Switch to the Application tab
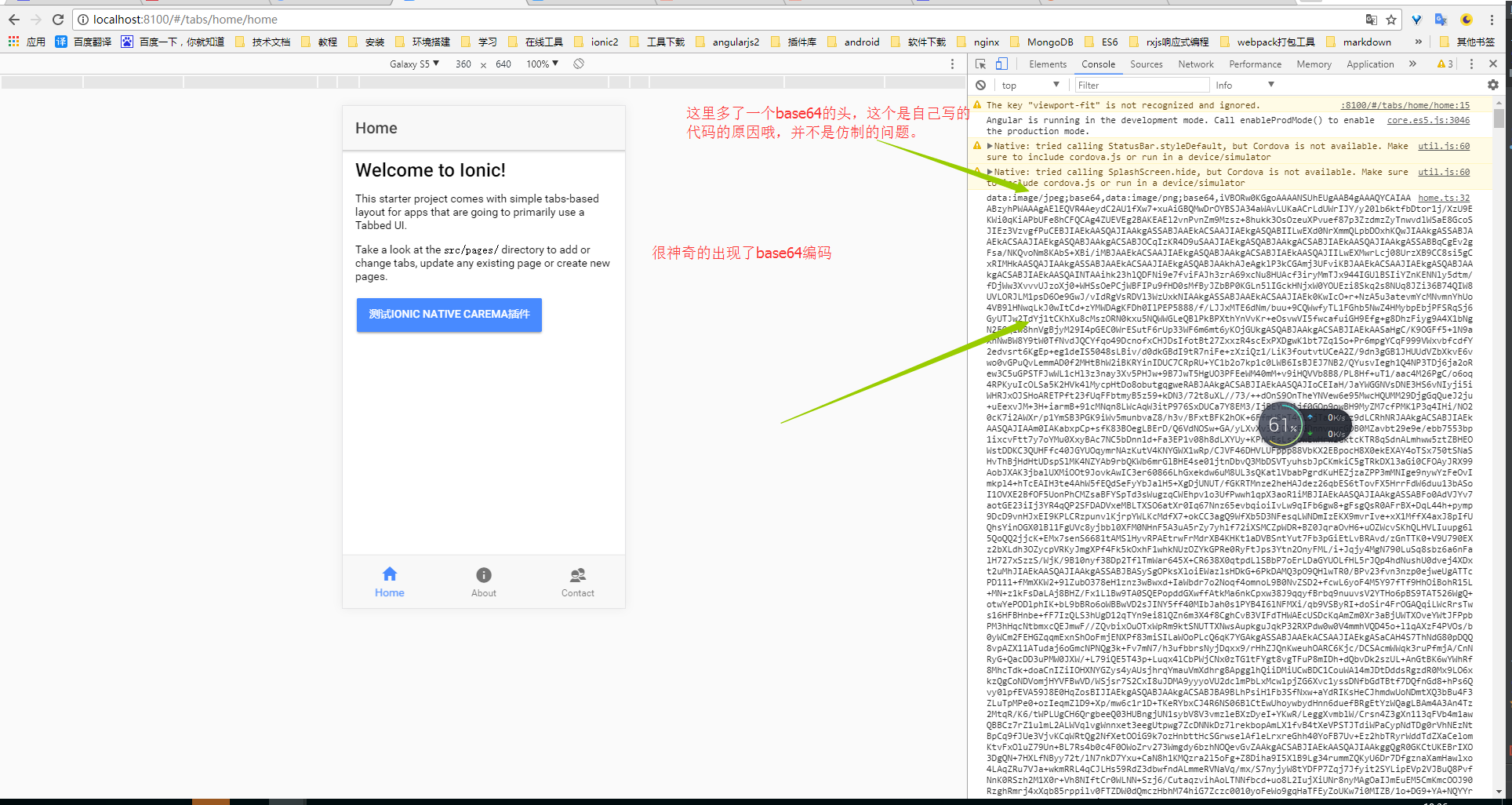 point(1370,64)
